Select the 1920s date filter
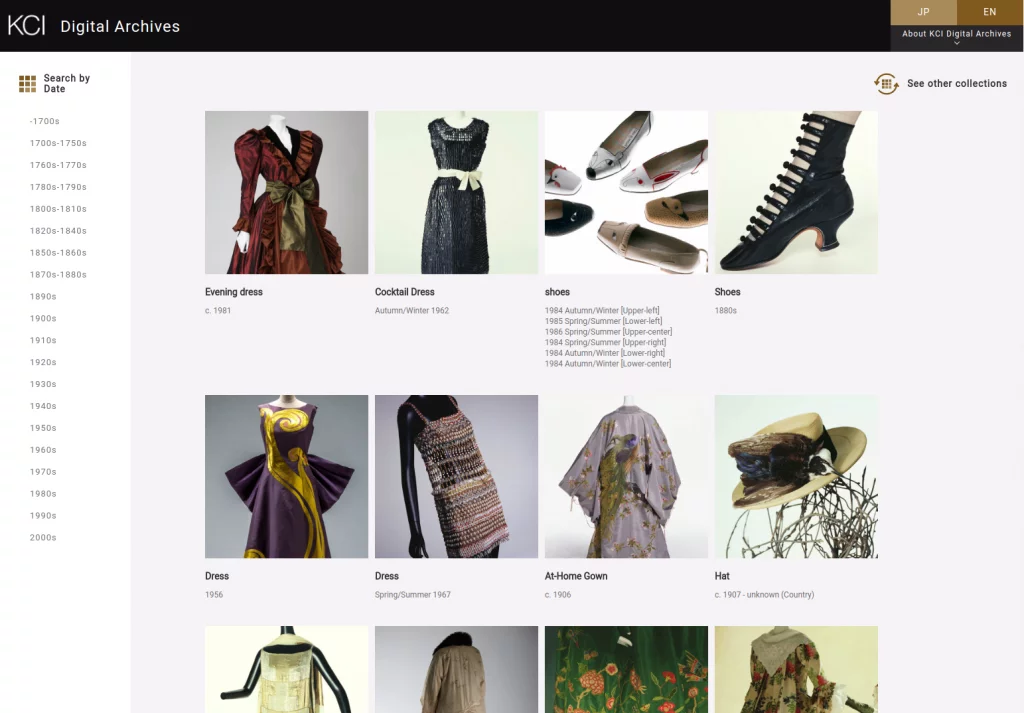The height and width of the screenshot is (713, 1024). (x=43, y=363)
